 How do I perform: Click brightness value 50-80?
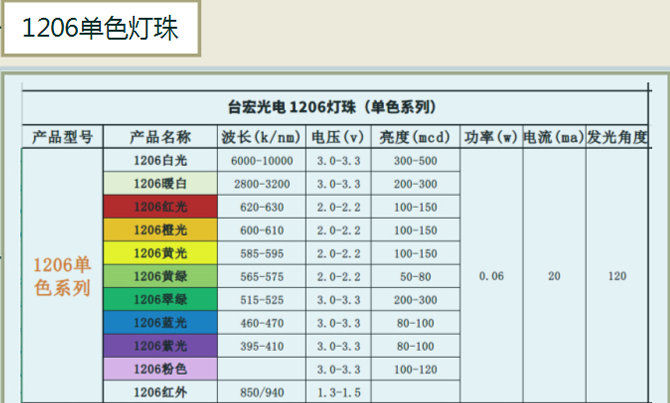415,276
